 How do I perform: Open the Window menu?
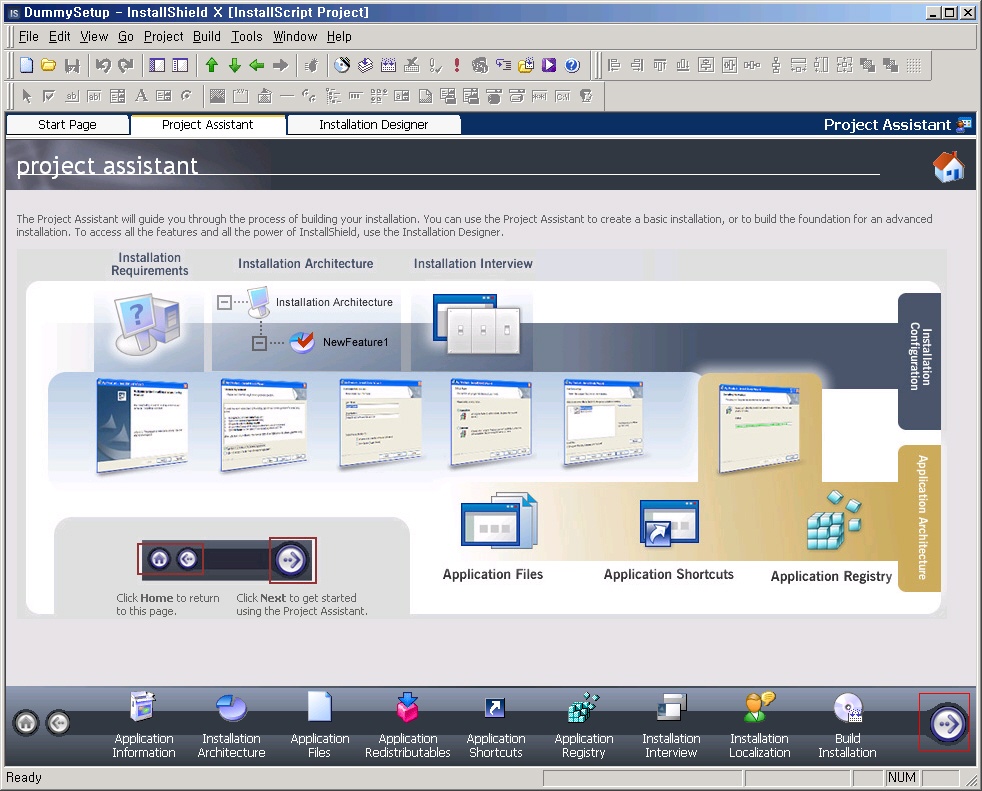(x=295, y=36)
